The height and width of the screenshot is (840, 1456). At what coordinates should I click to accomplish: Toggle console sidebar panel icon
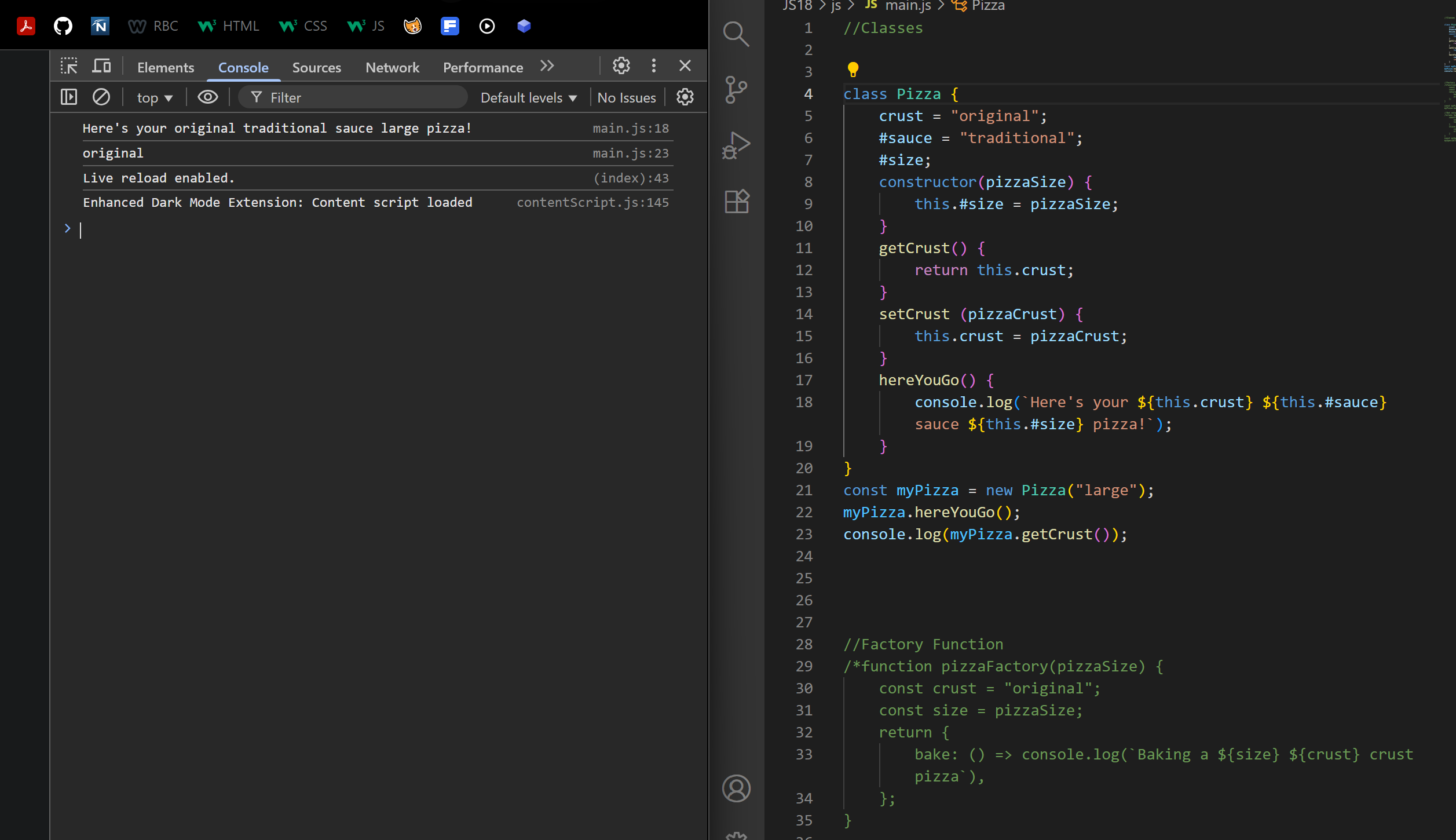pos(69,97)
